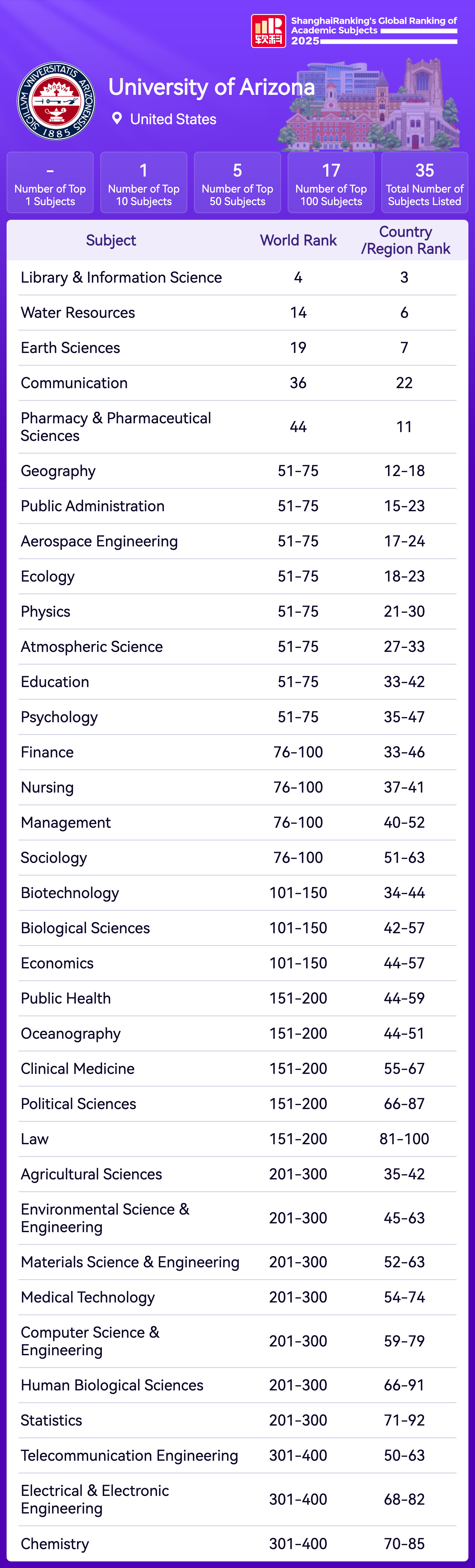Image resolution: width=475 pixels, height=1568 pixels.
Task: Click the Total Number of Subjects Listed card
Action: pyautogui.click(x=424, y=183)
